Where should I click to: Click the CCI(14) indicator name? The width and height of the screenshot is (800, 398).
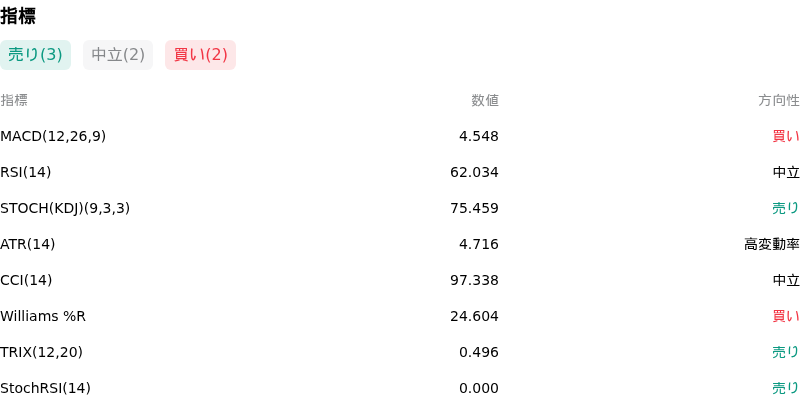26,280
